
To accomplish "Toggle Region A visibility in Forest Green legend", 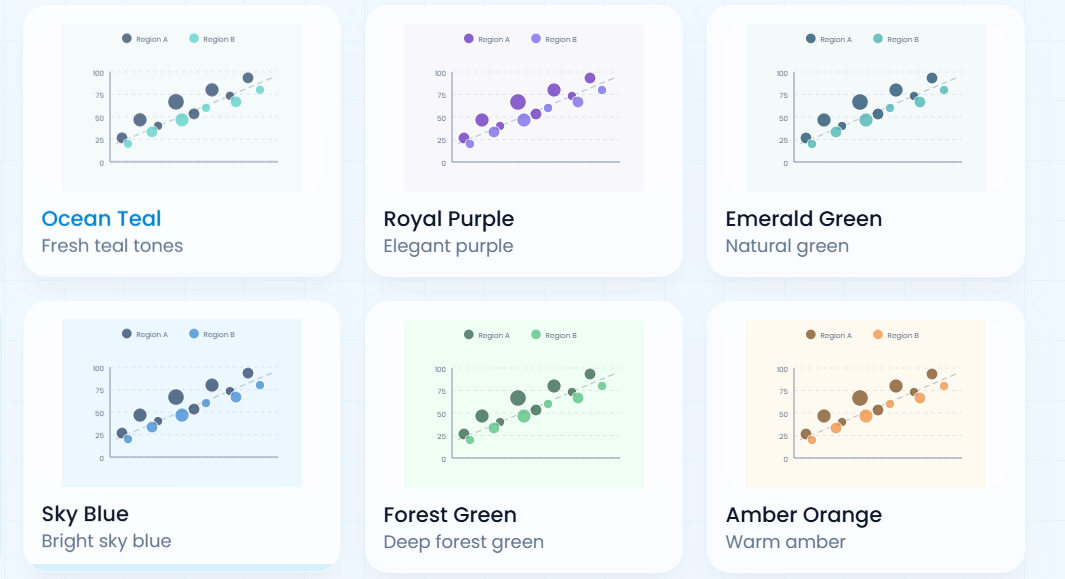I will pos(469,335).
